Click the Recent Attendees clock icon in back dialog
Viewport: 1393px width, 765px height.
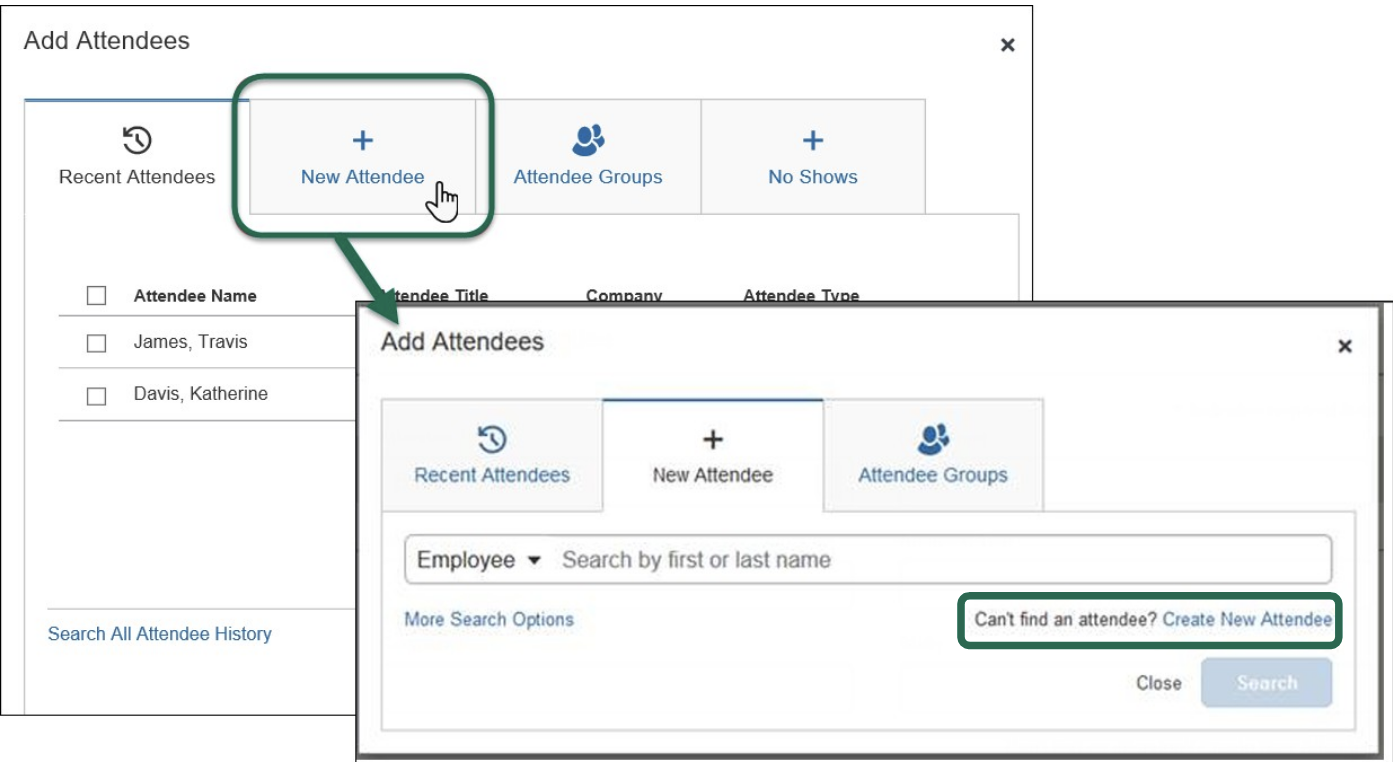137,141
